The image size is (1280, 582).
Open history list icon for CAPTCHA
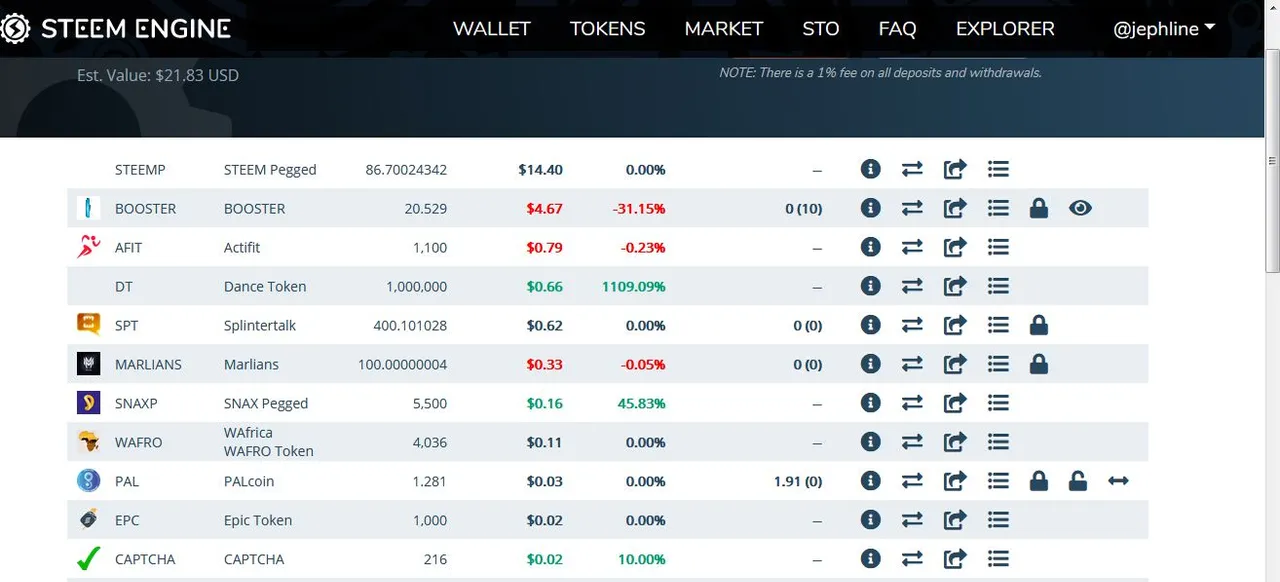[x=997, y=559]
